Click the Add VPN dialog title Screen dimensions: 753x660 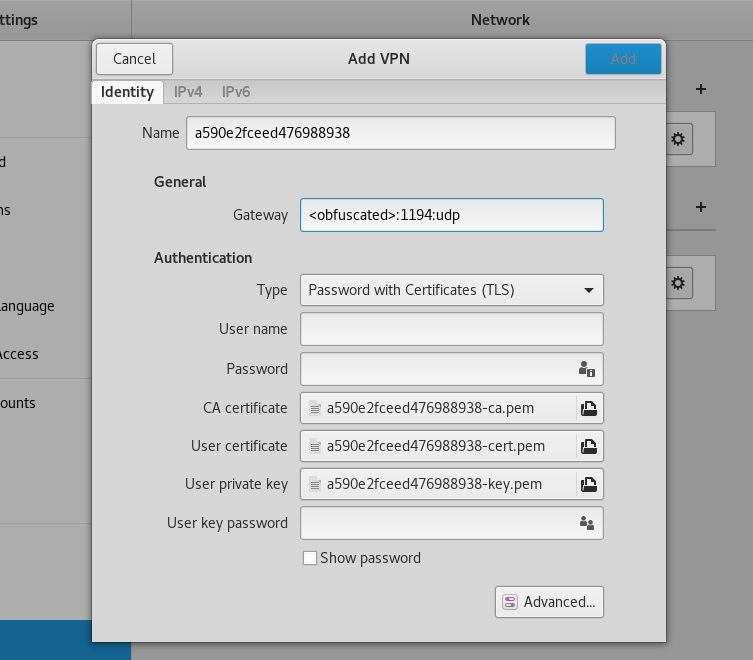379,59
